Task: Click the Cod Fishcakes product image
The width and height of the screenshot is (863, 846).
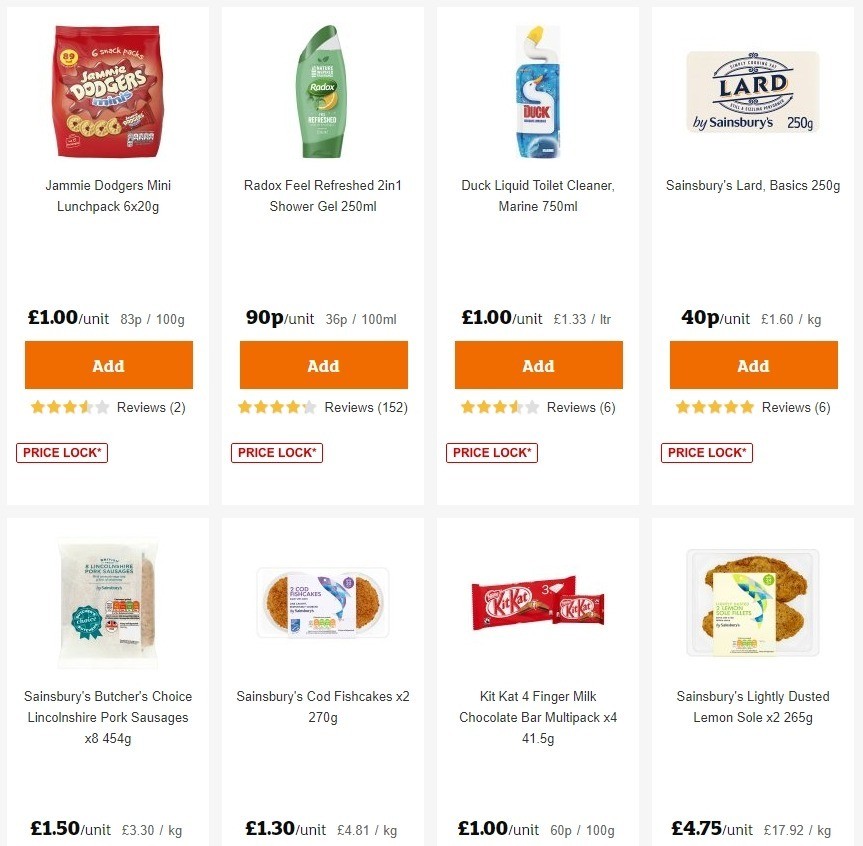Action: click(322, 602)
